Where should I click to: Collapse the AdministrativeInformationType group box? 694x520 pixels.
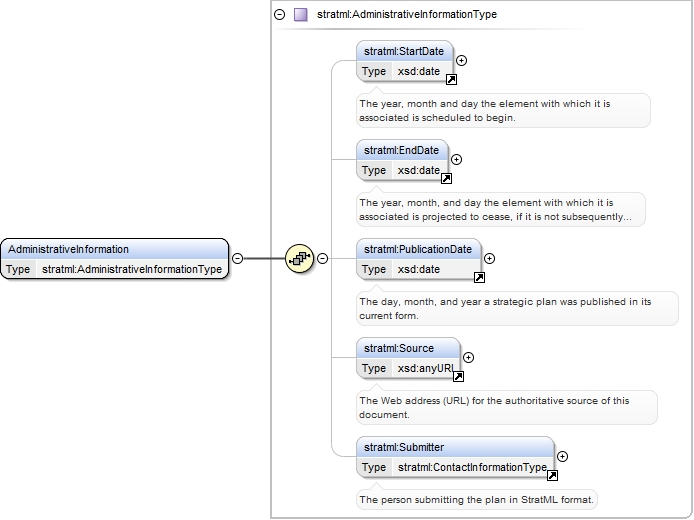click(280, 15)
